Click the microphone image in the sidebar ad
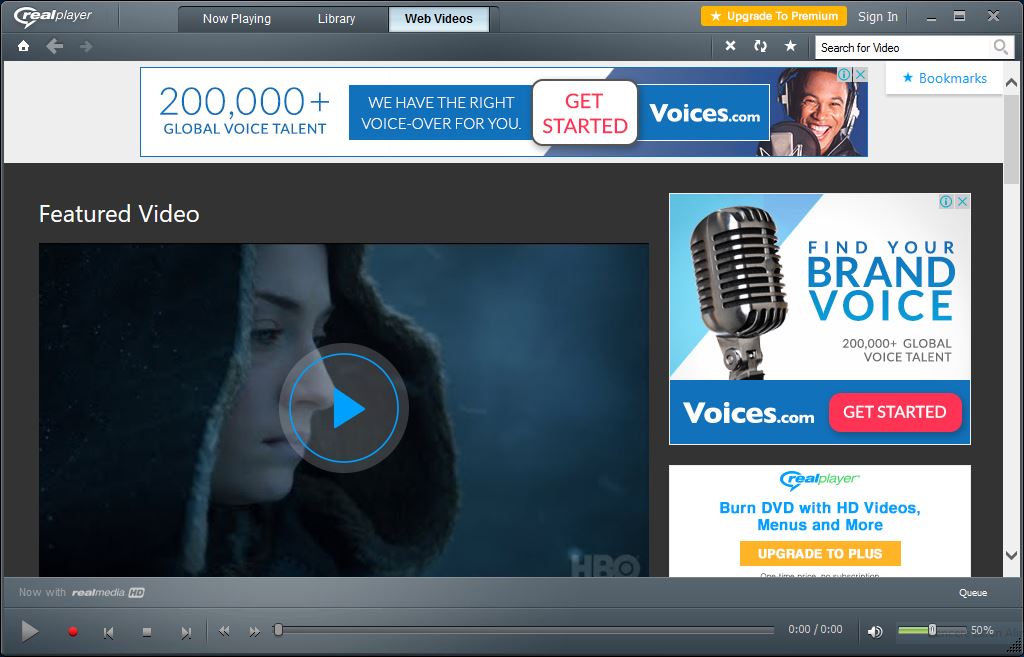Viewport: 1024px width, 657px height. point(739,294)
